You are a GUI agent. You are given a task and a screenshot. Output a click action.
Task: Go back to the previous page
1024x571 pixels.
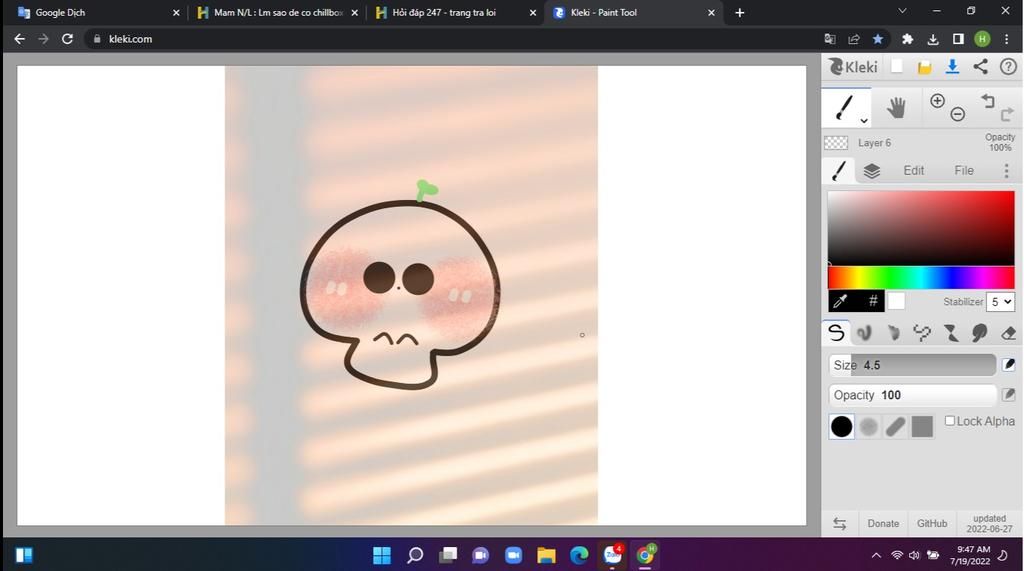pos(20,39)
